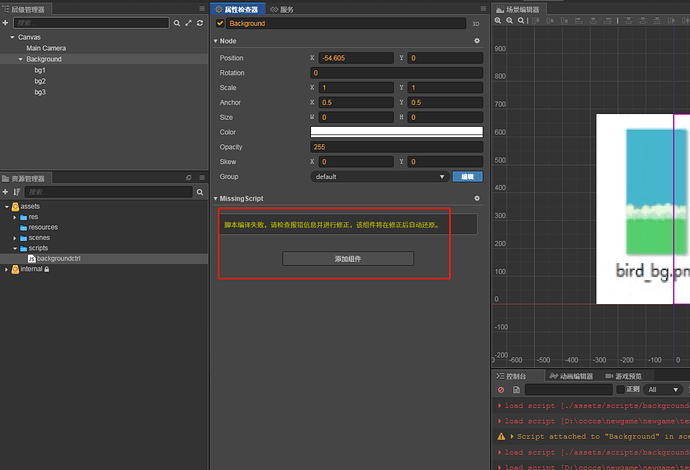The width and height of the screenshot is (690, 470).
Task: Toggle 3D mode for node
Action: coord(476,24)
